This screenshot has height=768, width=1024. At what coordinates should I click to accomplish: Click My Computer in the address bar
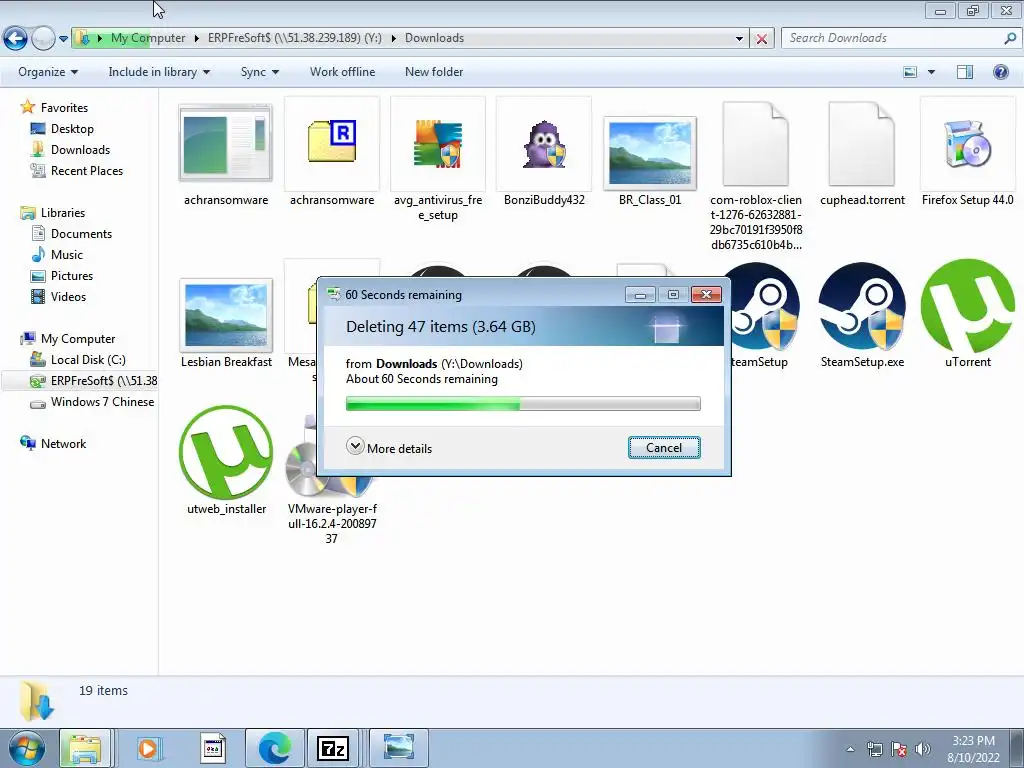point(148,38)
